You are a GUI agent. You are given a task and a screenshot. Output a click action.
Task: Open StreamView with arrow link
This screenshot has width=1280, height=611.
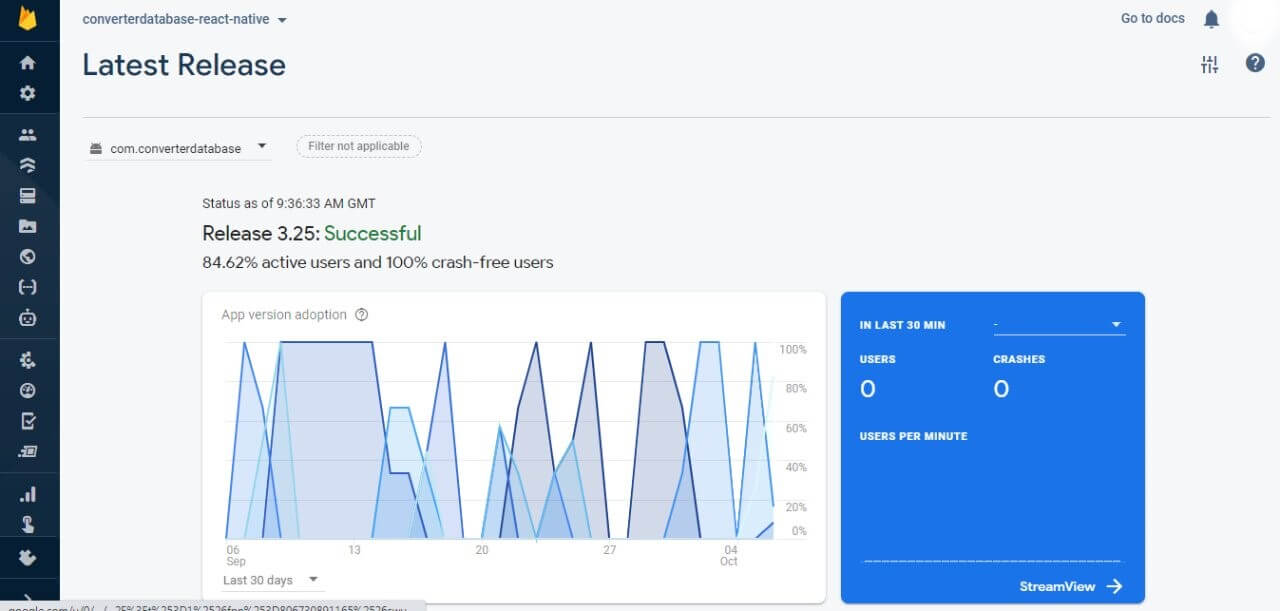tap(1070, 586)
